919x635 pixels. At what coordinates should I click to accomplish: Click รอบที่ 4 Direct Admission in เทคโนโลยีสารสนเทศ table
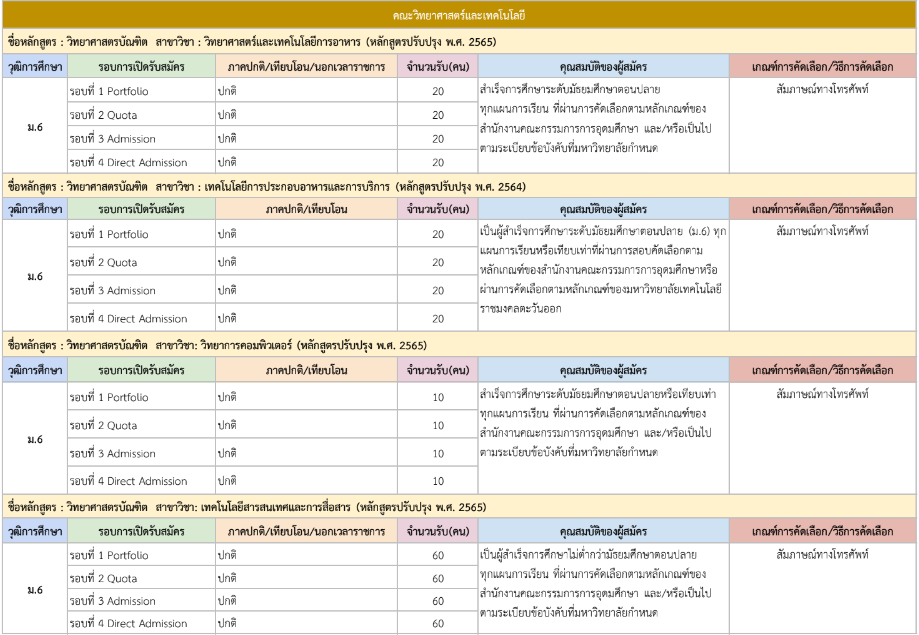coord(128,624)
